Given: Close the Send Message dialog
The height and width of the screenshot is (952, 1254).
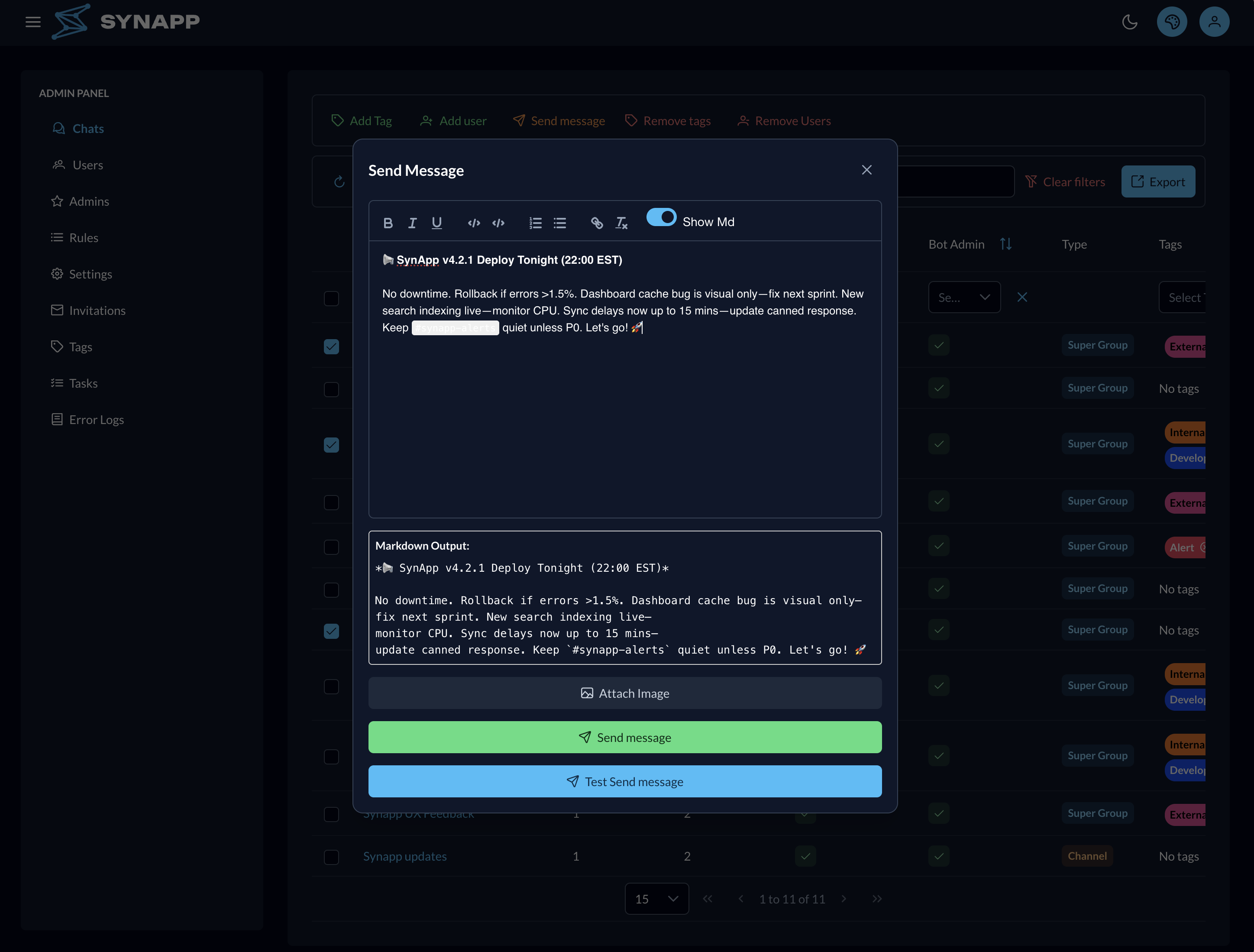Looking at the screenshot, I should pos(866,170).
